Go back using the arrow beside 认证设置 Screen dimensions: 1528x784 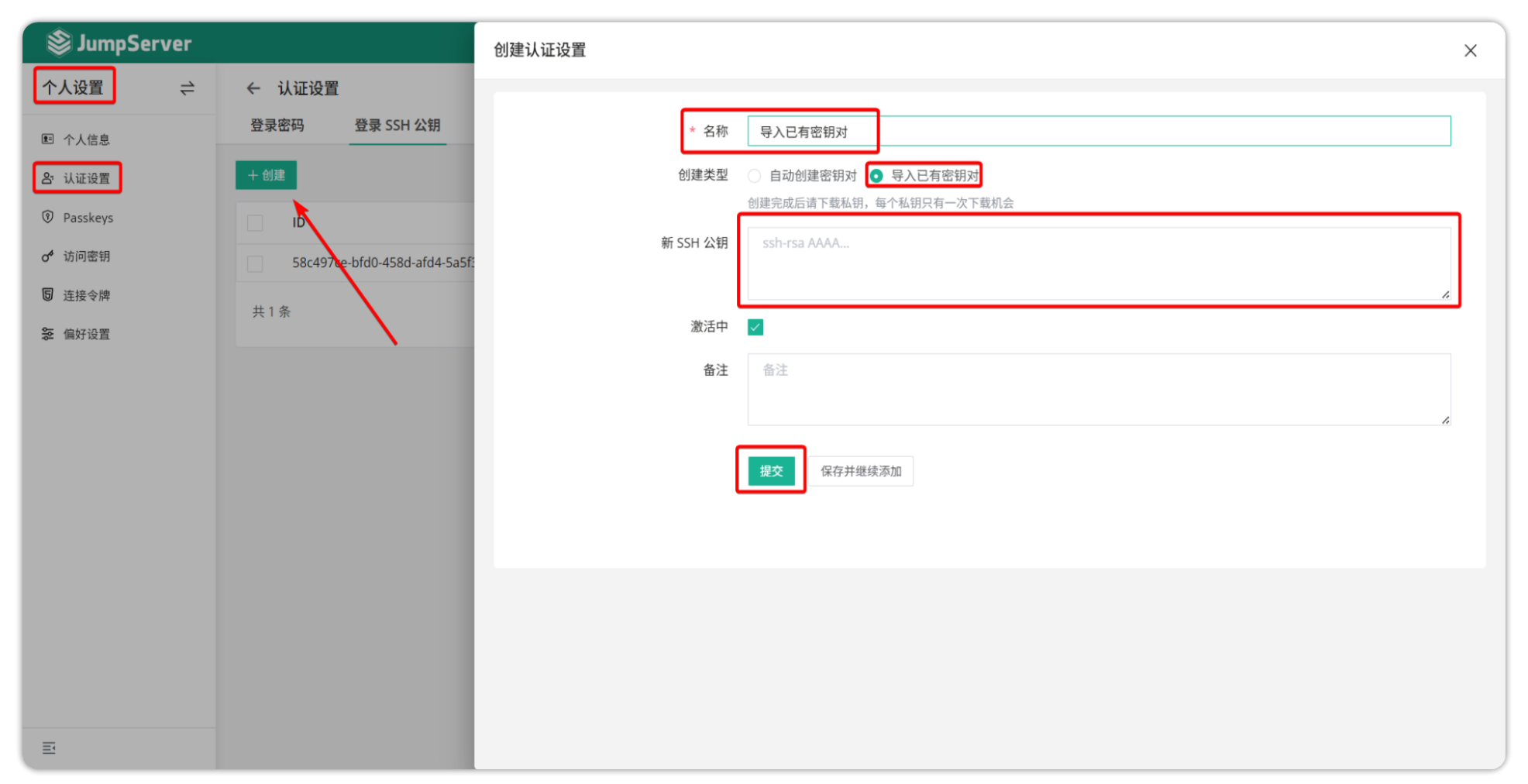(253, 88)
